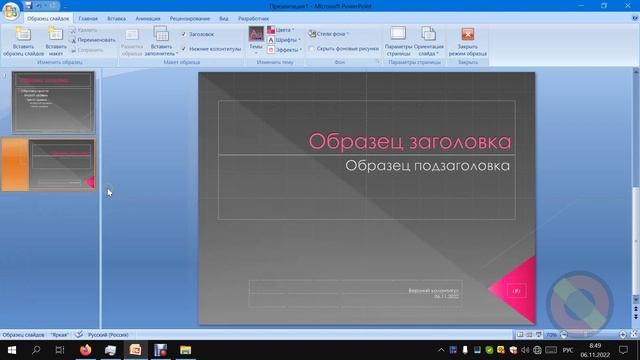Switch to the Вставка tab

tap(116, 18)
